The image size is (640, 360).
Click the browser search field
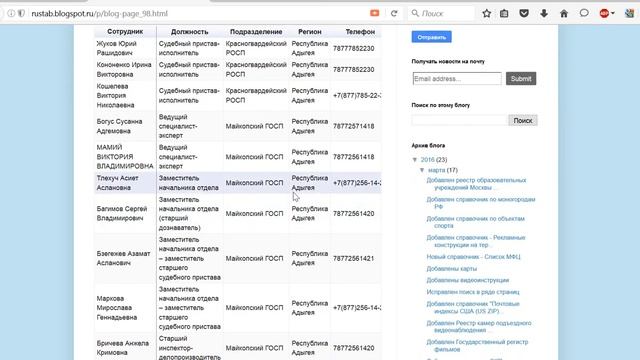[441, 13]
